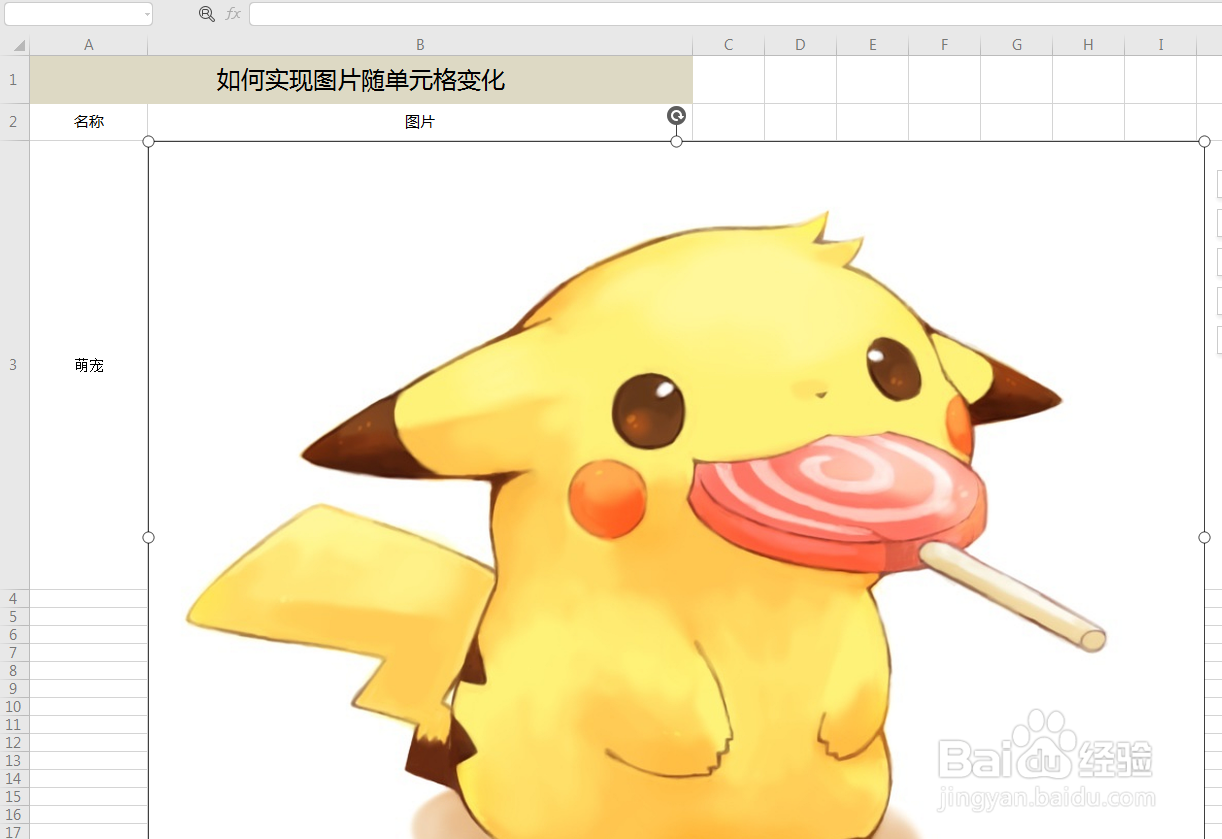Click the fx insert function icon
The height and width of the screenshot is (839, 1222).
pos(233,14)
